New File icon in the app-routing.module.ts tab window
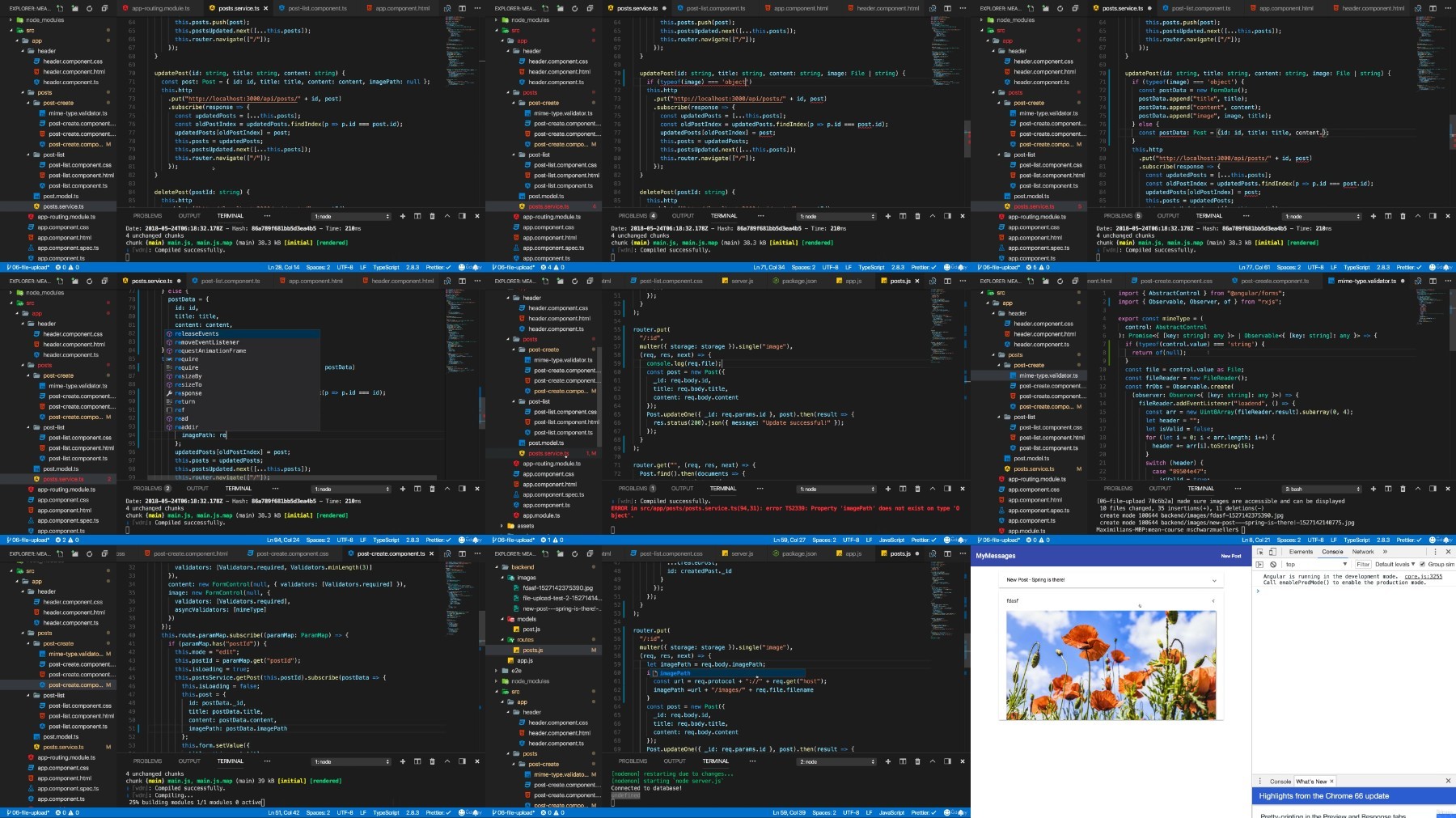 coord(60,8)
